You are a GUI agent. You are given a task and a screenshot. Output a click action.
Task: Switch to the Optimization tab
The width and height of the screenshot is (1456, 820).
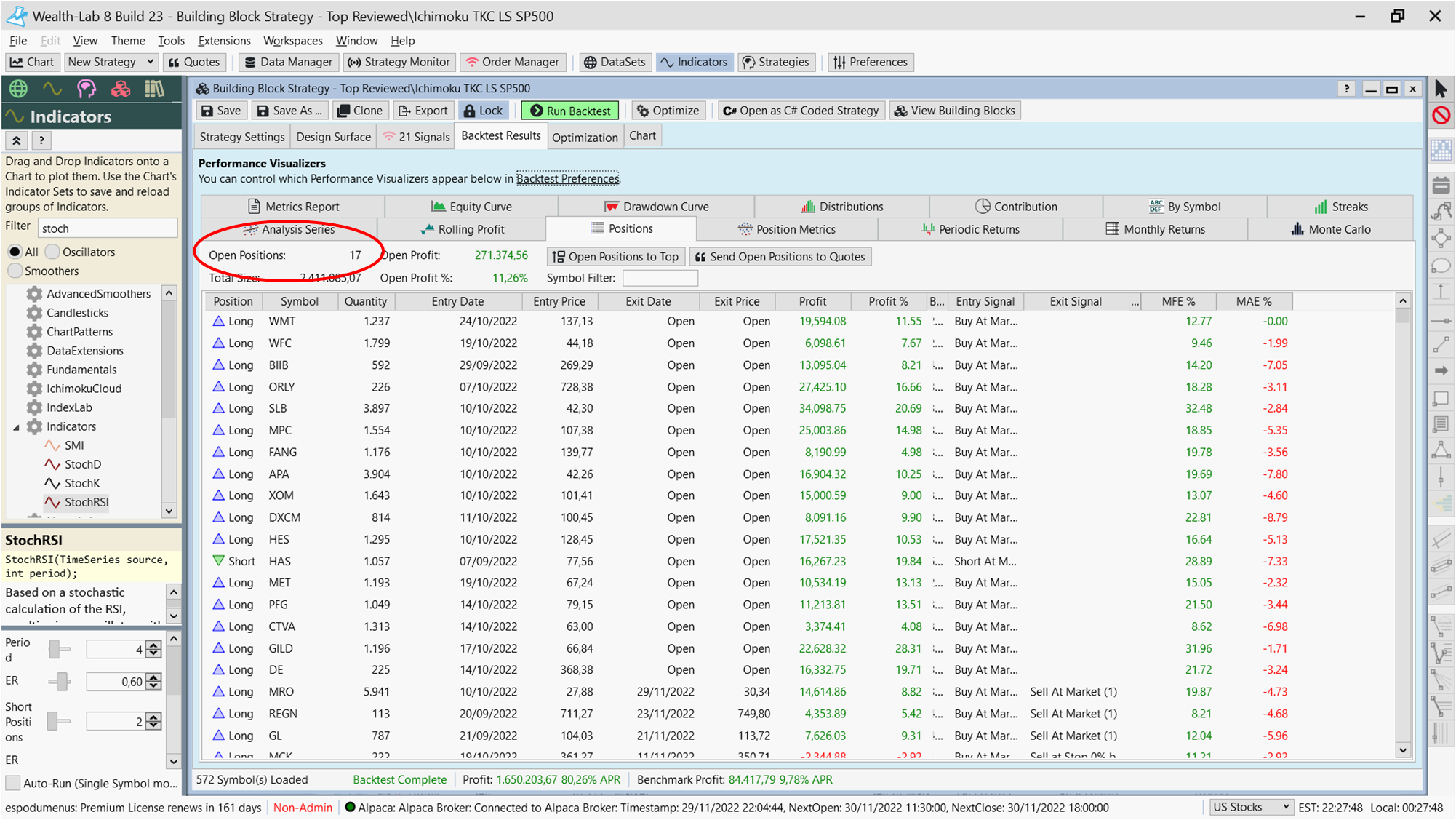pos(585,135)
